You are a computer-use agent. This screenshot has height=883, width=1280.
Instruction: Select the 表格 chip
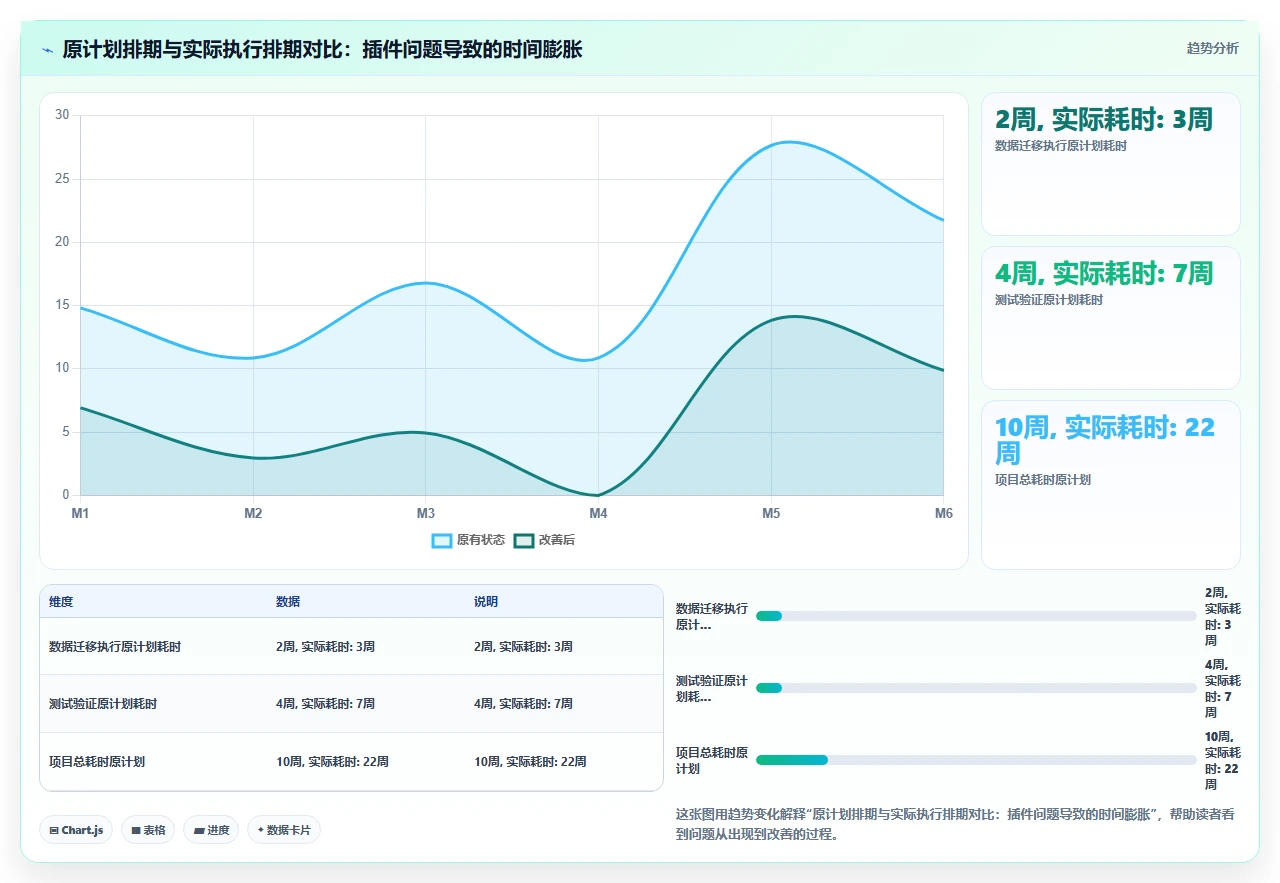point(148,830)
